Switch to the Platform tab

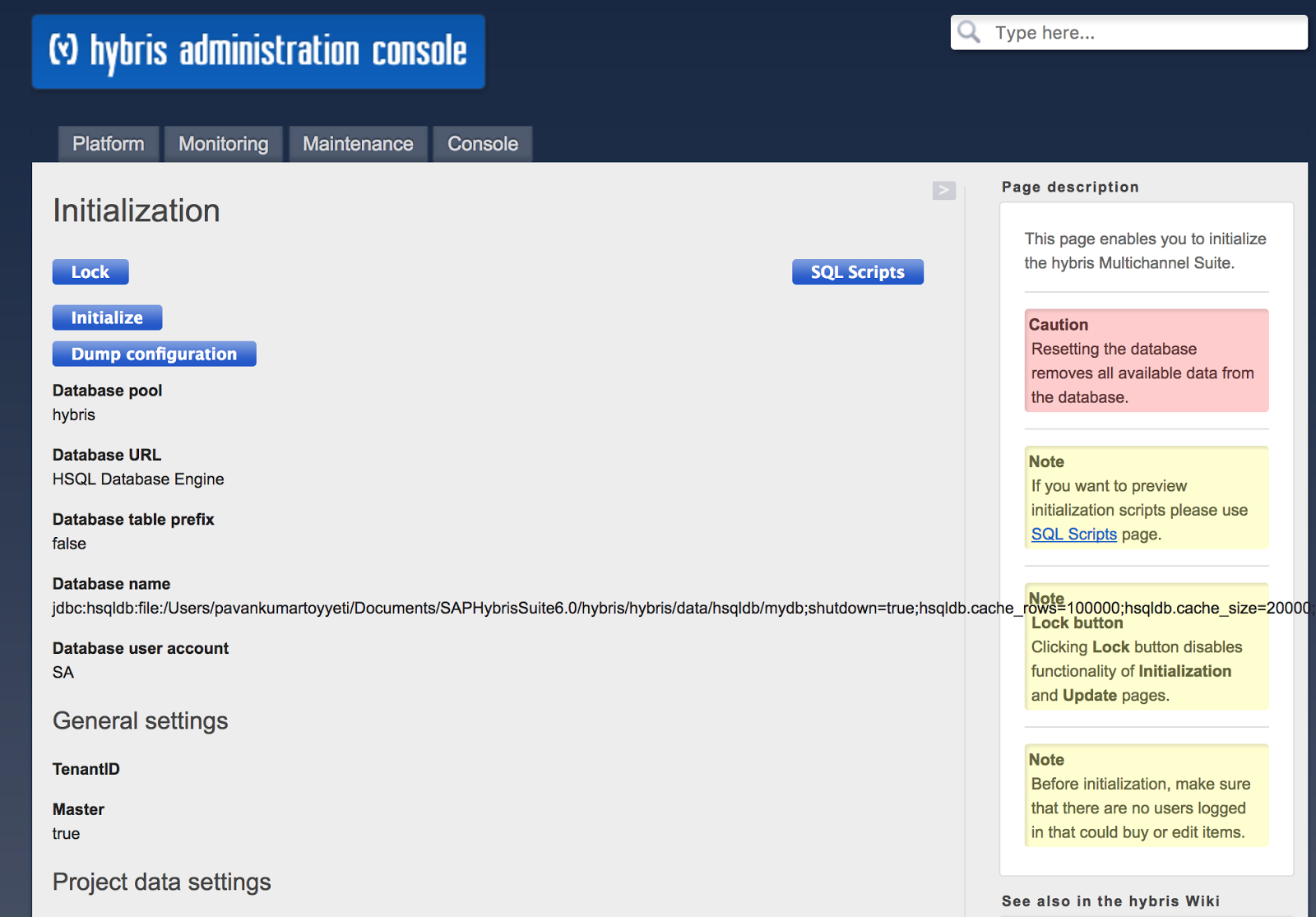point(108,143)
